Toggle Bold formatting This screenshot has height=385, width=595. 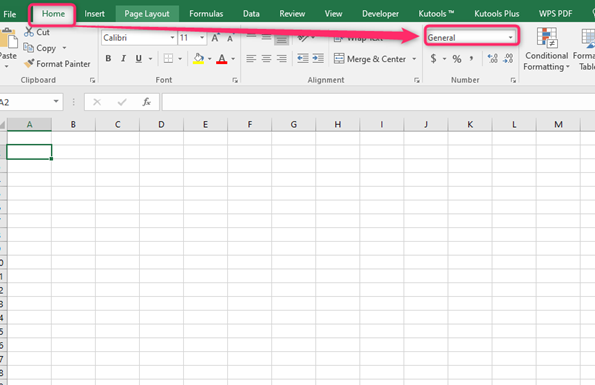click(108, 58)
